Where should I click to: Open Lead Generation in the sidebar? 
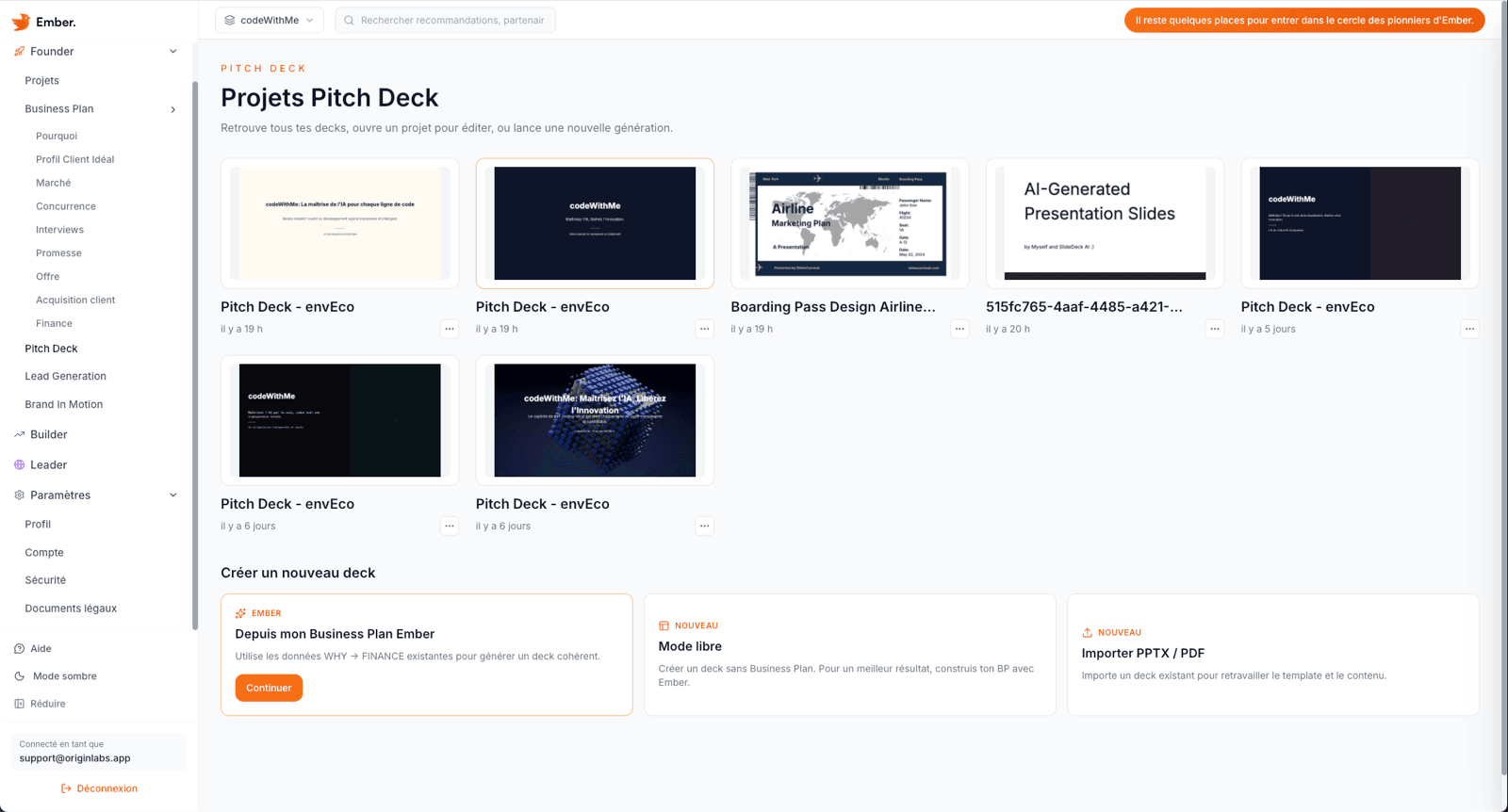click(65, 376)
